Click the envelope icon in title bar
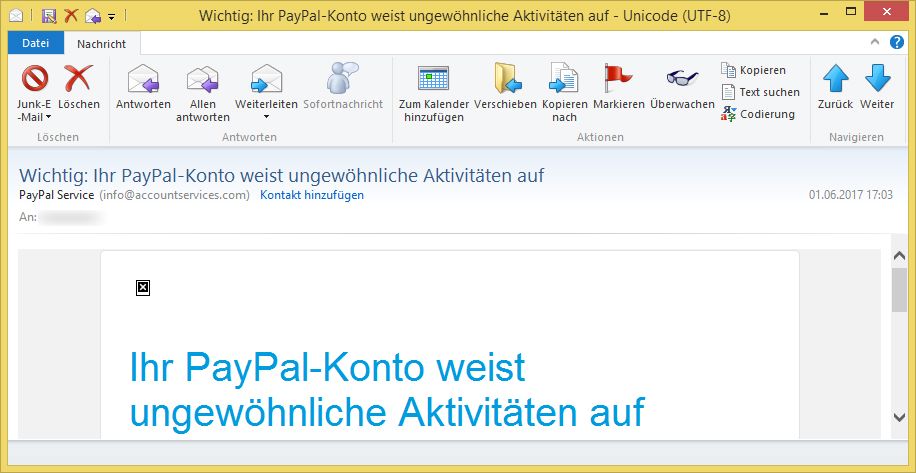 click(16, 16)
